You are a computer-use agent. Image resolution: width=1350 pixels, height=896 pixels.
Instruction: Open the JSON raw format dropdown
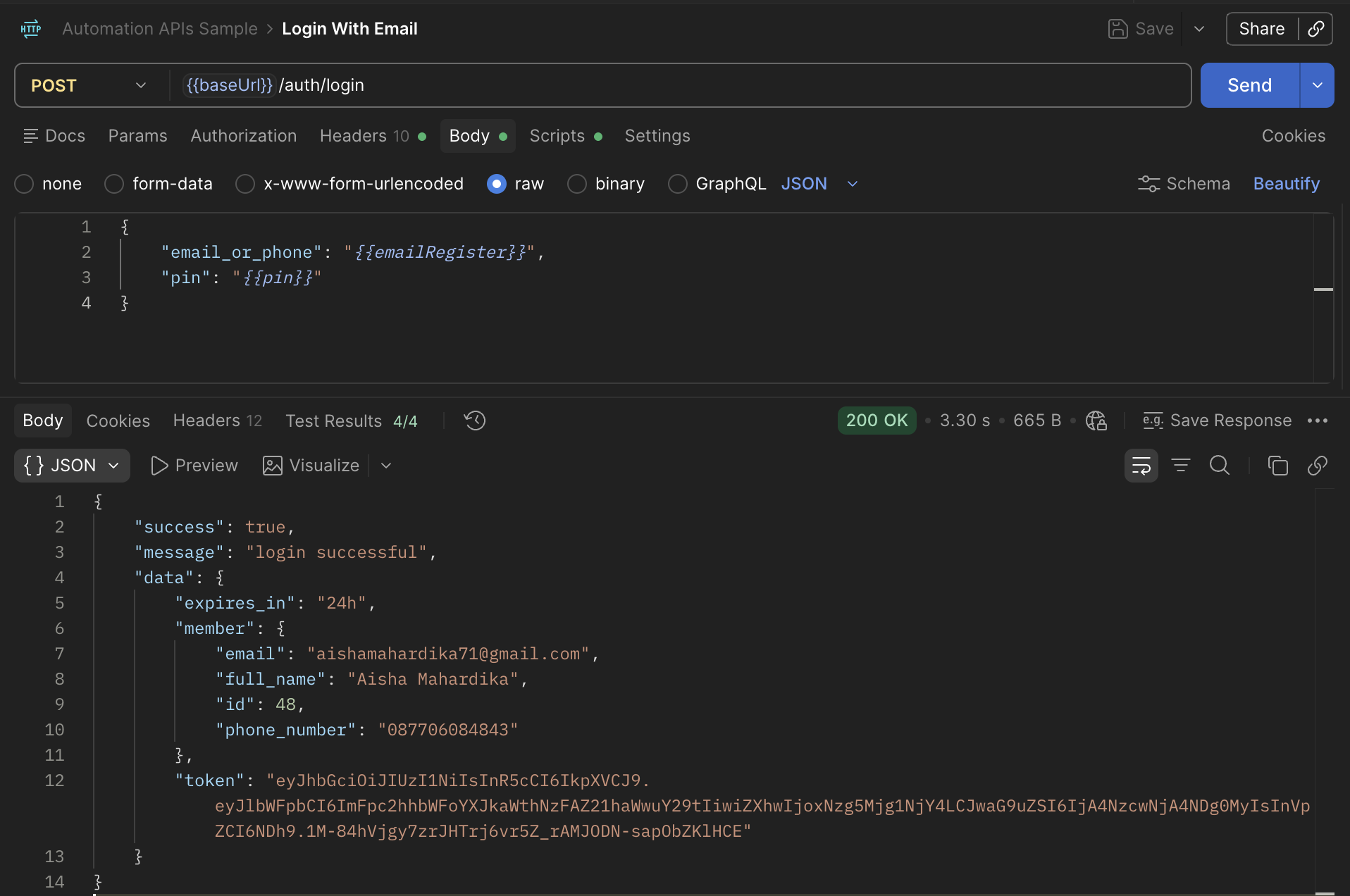pyautogui.click(x=819, y=184)
